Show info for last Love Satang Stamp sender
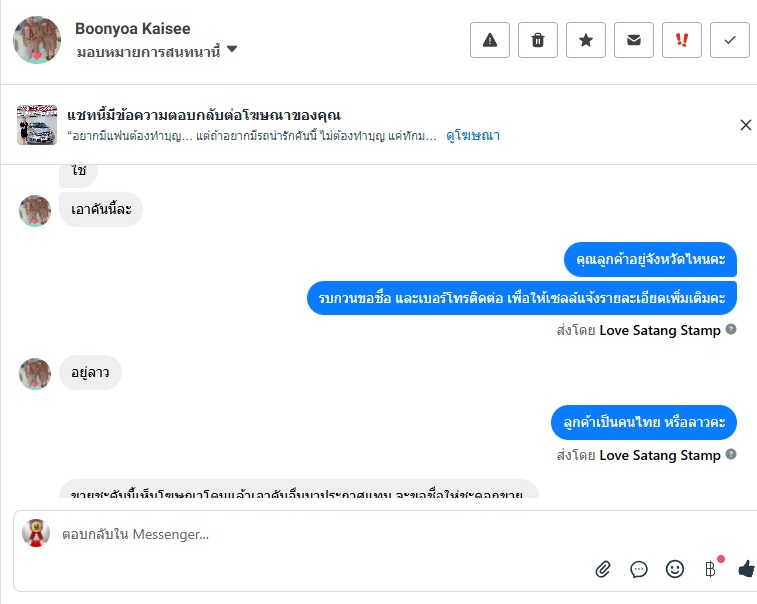The width and height of the screenshot is (757, 604). click(x=731, y=455)
